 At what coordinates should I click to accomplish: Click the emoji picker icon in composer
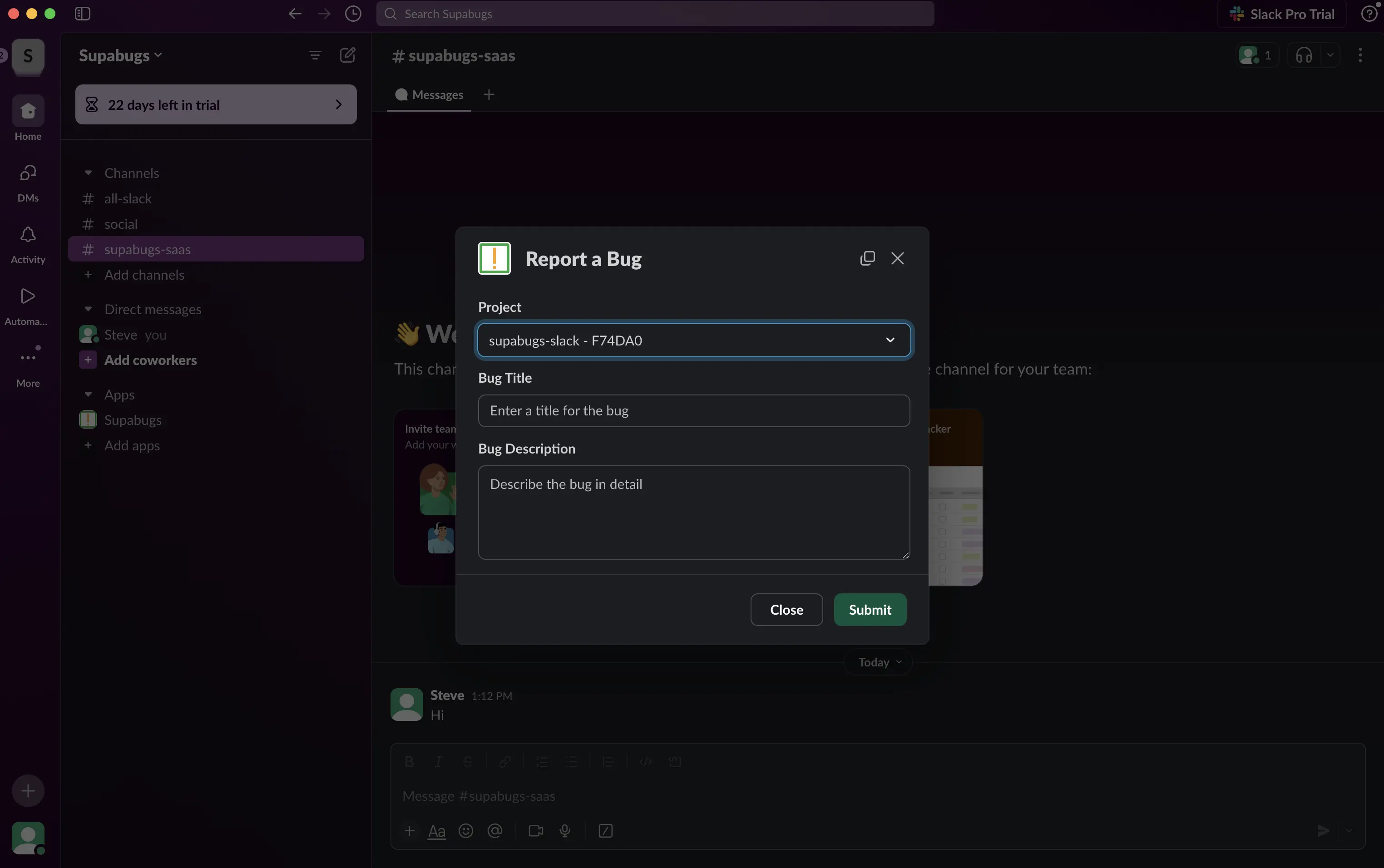[x=465, y=831]
